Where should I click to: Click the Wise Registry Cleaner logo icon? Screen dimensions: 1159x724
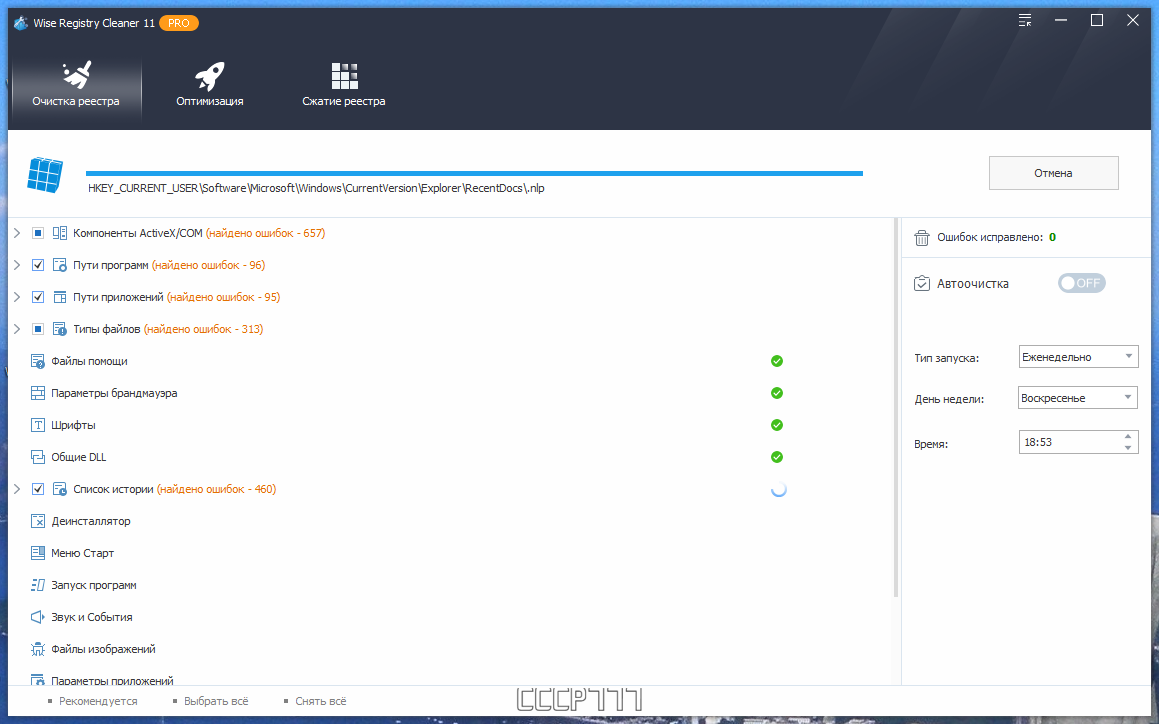point(21,23)
